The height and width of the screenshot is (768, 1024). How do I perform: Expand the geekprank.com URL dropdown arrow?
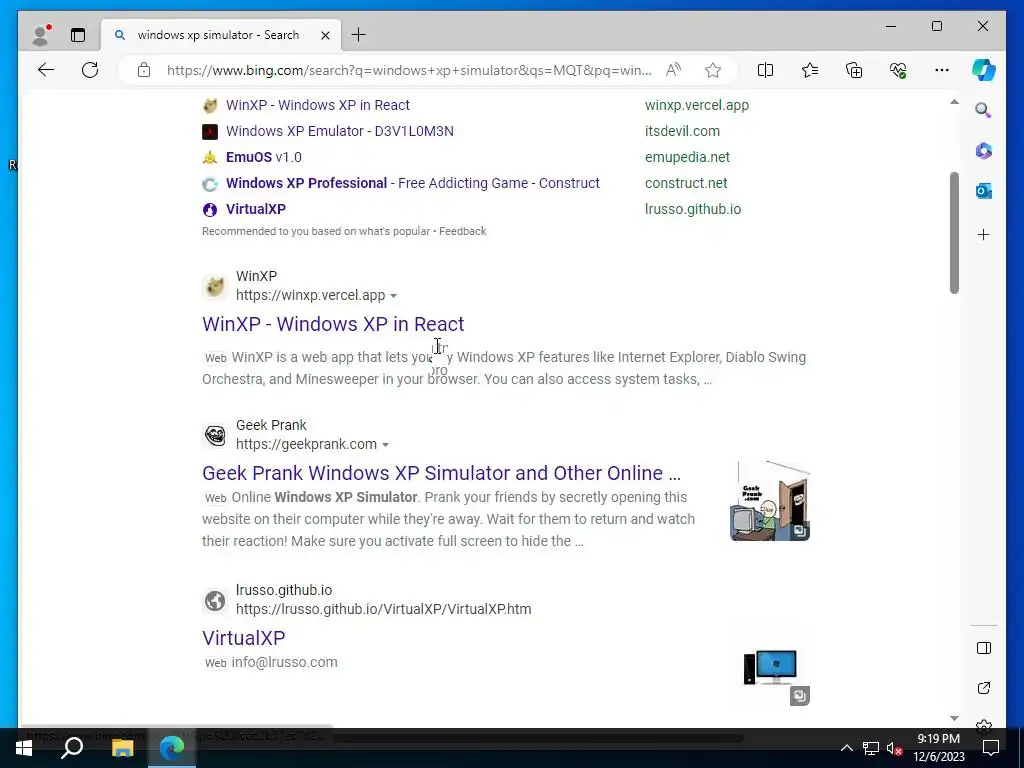tap(385, 445)
